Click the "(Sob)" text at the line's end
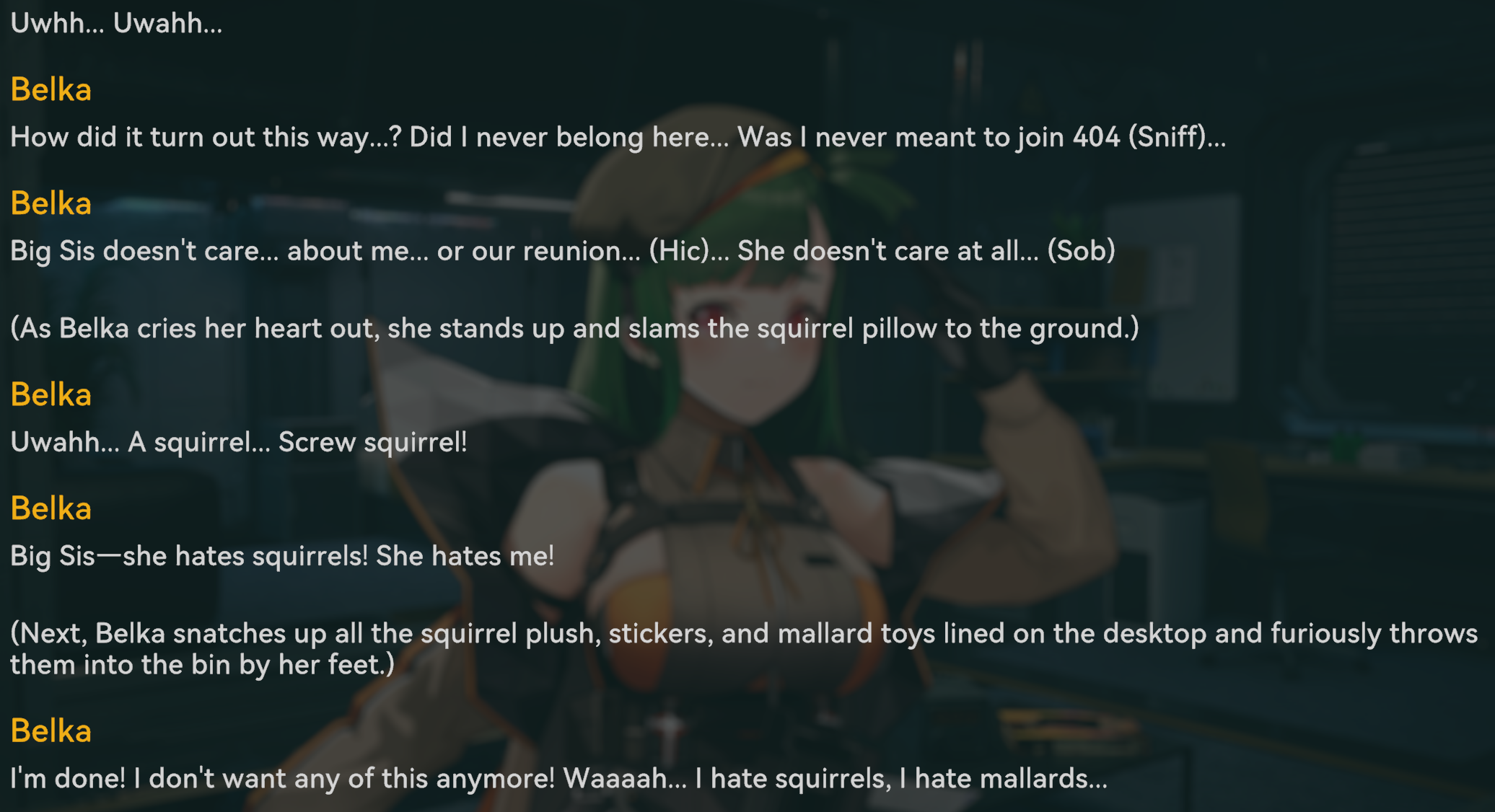This screenshot has height=812, width=1495. (x=1081, y=251)
